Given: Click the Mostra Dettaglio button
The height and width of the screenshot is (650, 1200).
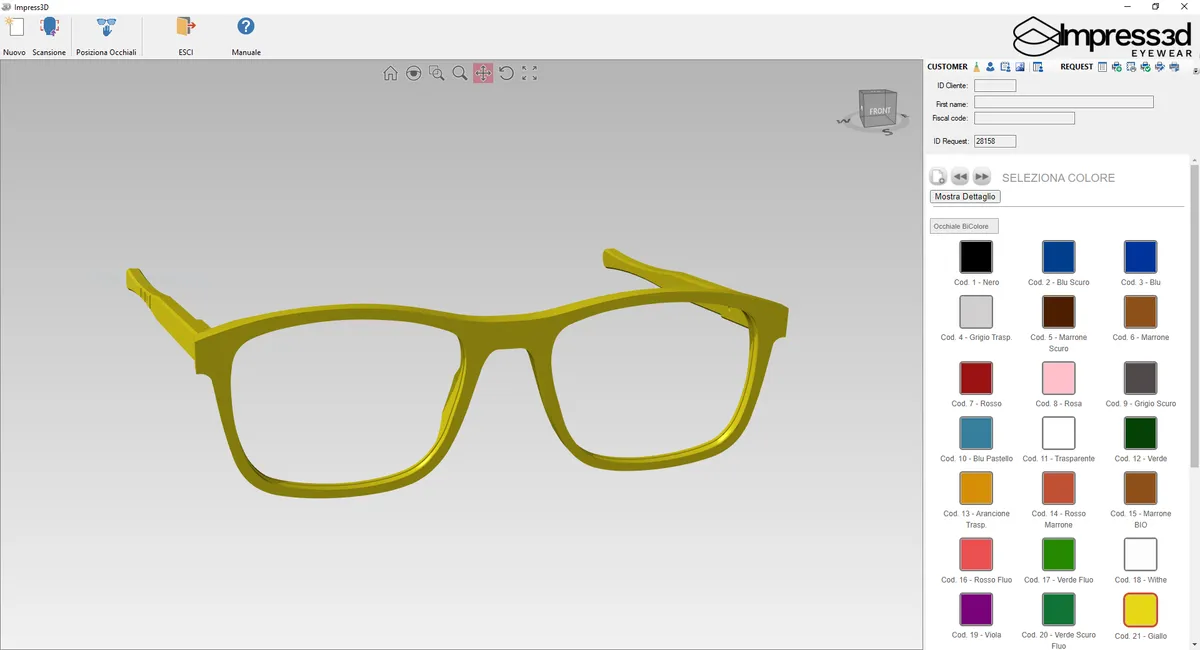Looking at the screenshot, I should click(965, 197).
